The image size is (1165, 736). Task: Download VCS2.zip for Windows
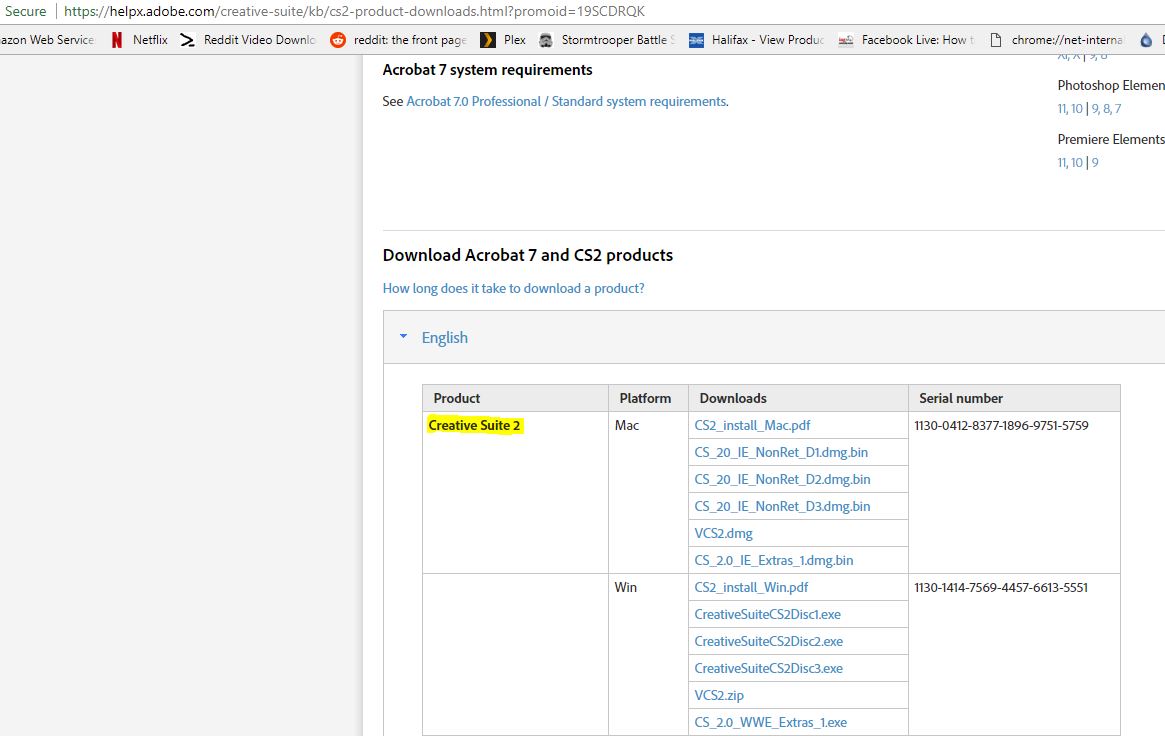[x=719, y=695]
